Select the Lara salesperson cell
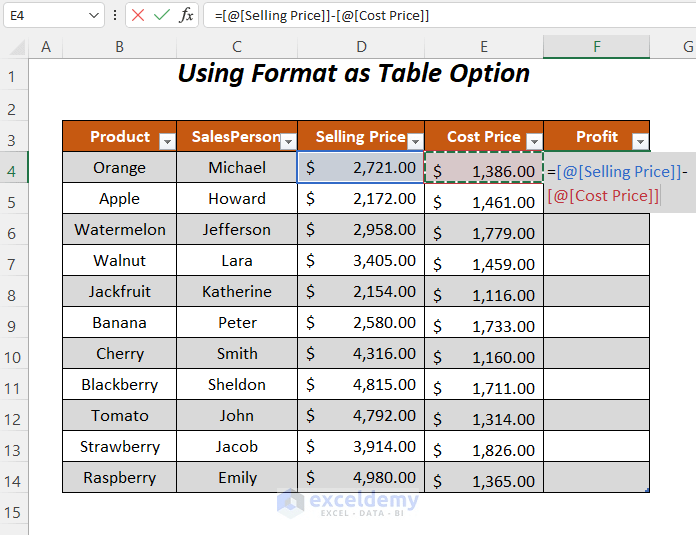This screenshot has width=696, height=535. click(x=237, y=260)
